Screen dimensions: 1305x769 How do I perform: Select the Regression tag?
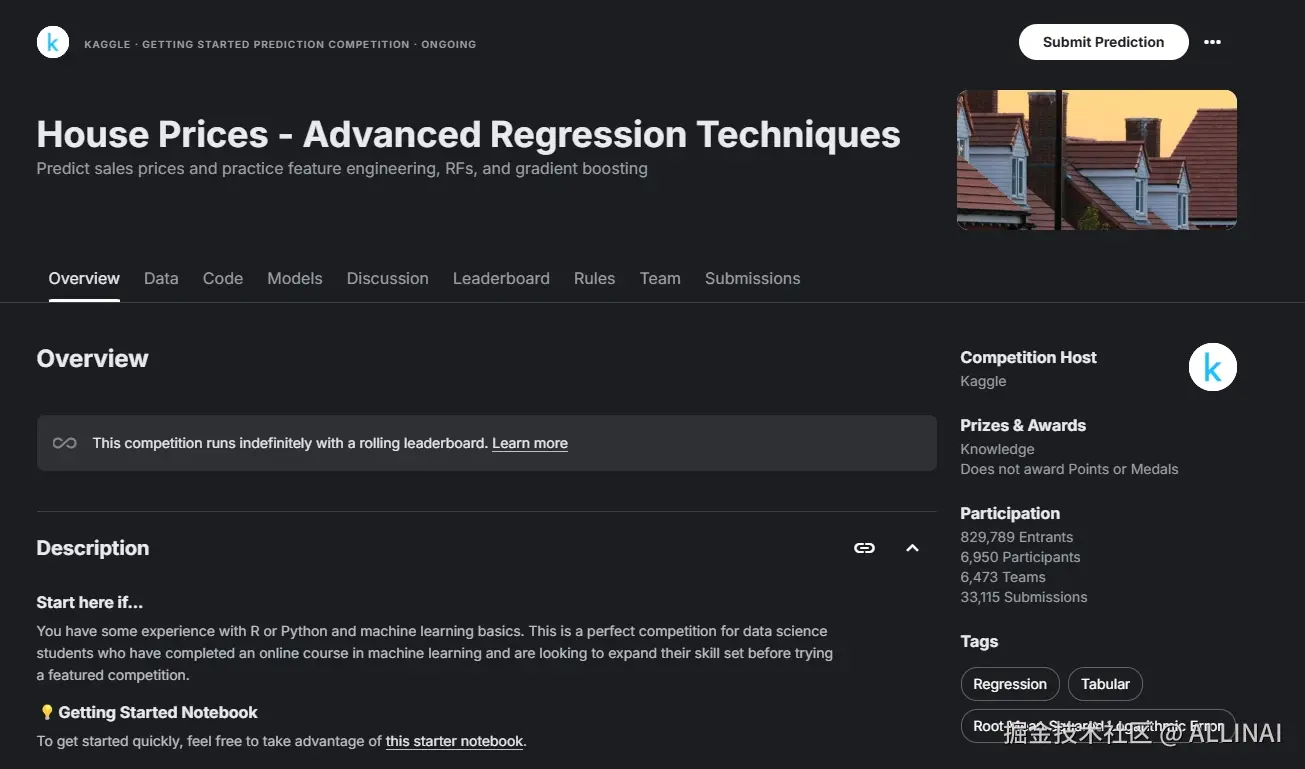(x=1010, y=684)
